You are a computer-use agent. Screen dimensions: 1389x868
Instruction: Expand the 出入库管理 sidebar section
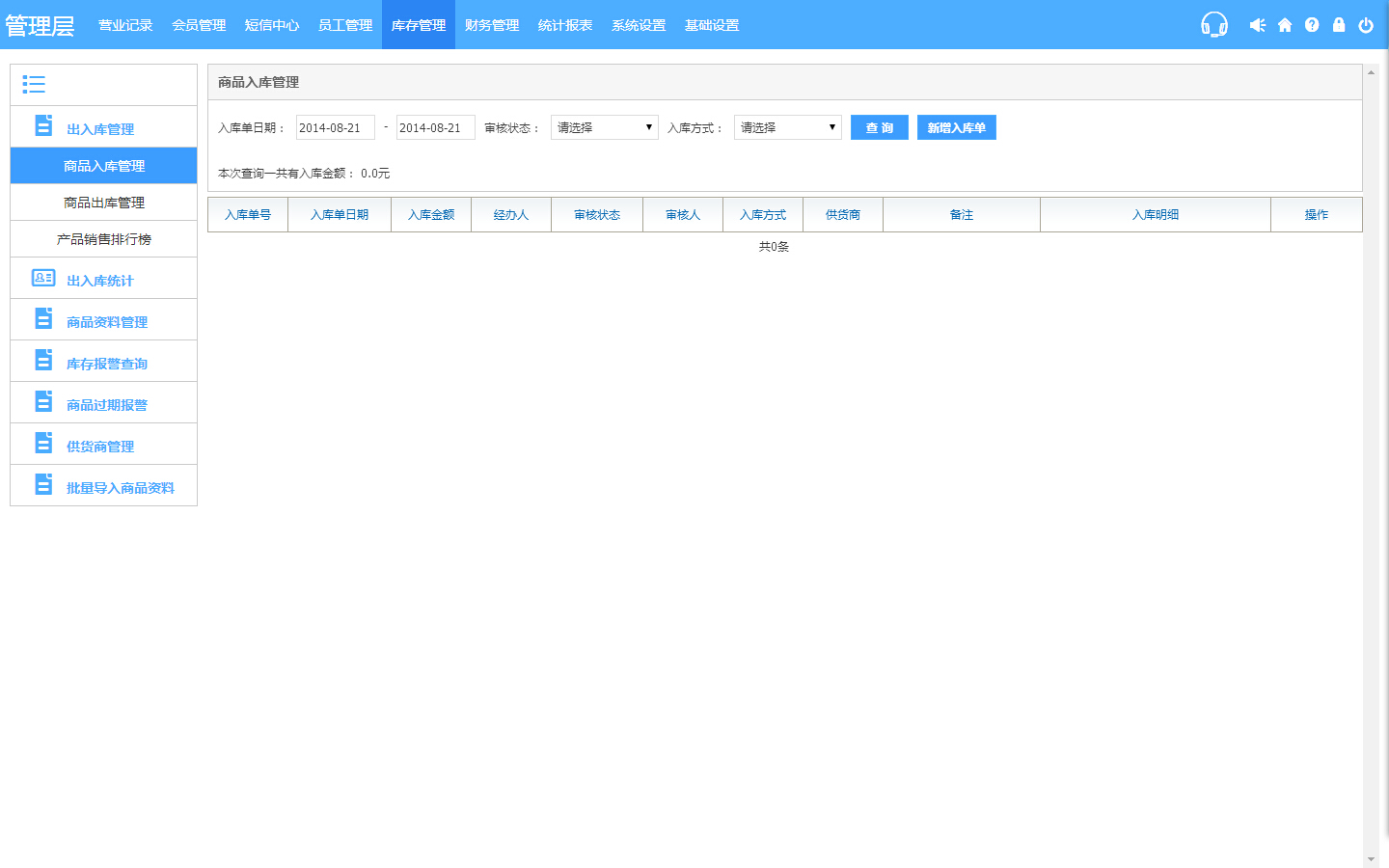(100, 129)
